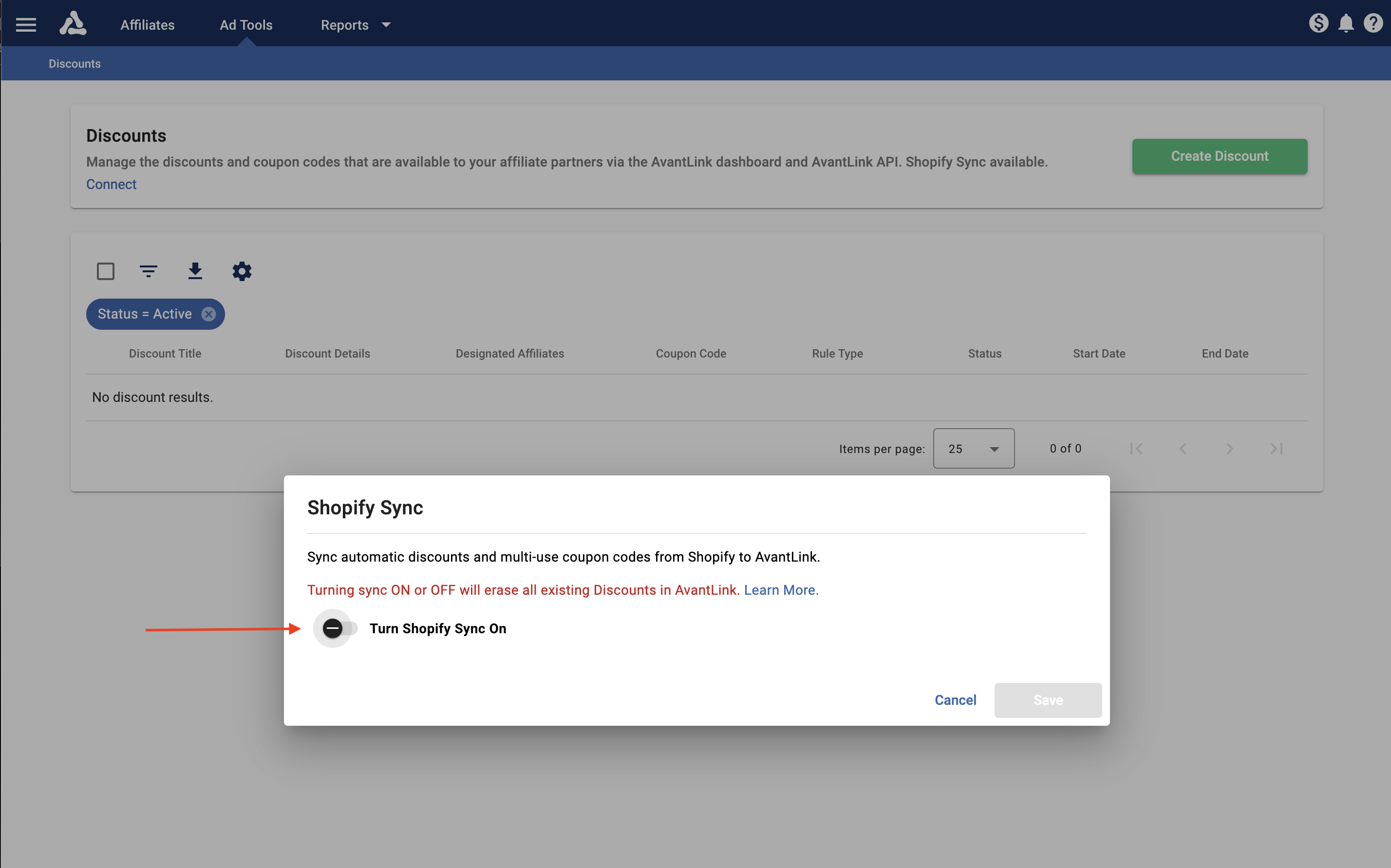
Task: Remove the Status Active filter chip
Action: tap(208, 314)
